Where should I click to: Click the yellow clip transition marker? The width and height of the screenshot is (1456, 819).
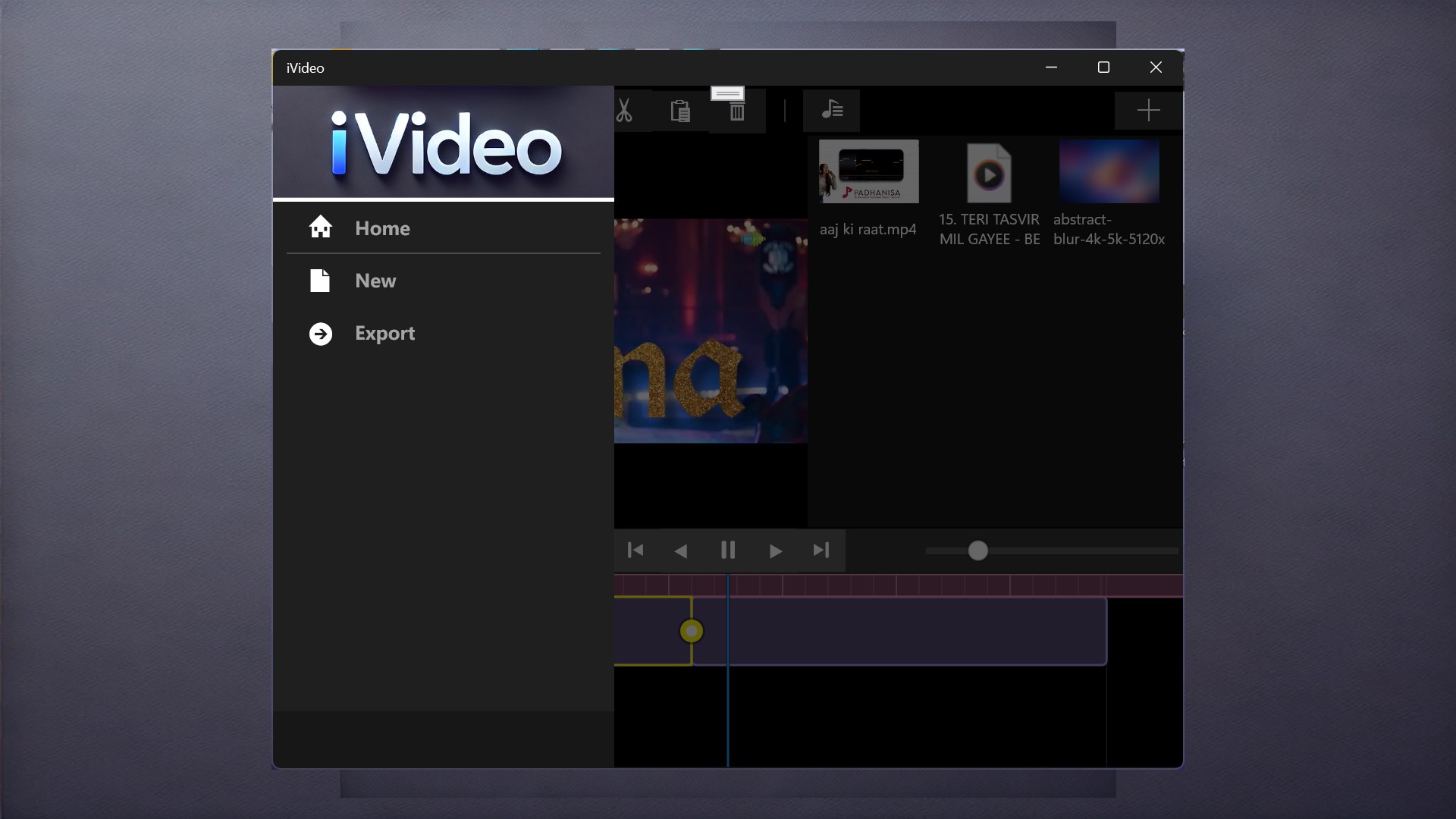[x=691, y=631]
